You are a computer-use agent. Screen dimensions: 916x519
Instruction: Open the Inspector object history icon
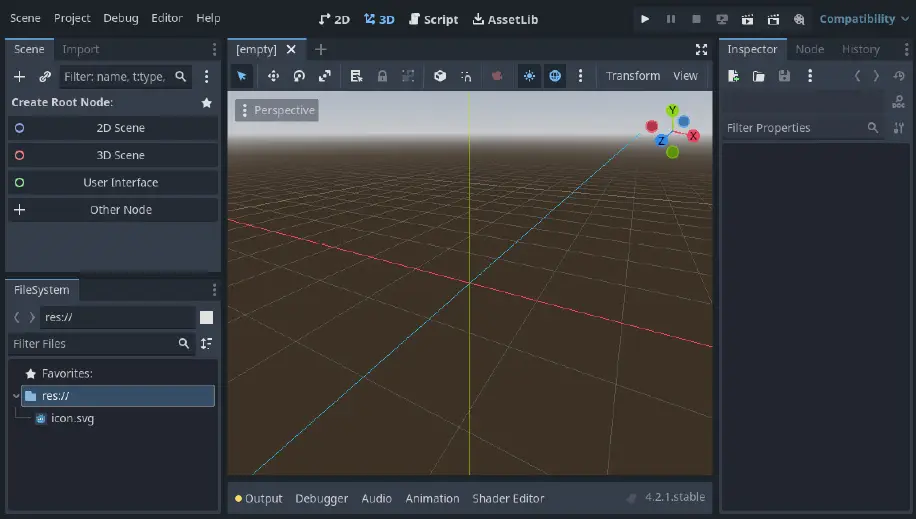click(898, 76)
